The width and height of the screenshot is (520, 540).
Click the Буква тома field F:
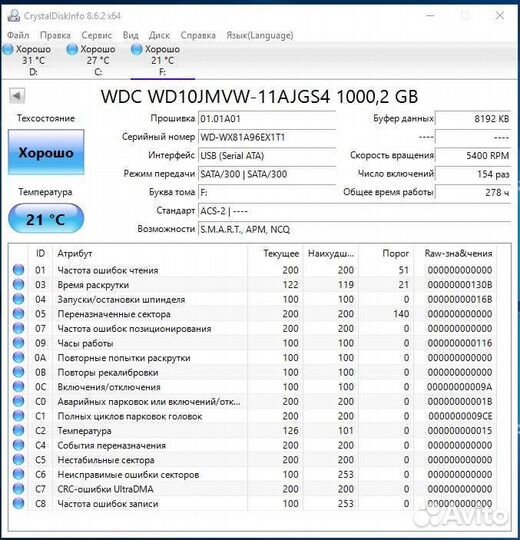(x=267, y=192)
